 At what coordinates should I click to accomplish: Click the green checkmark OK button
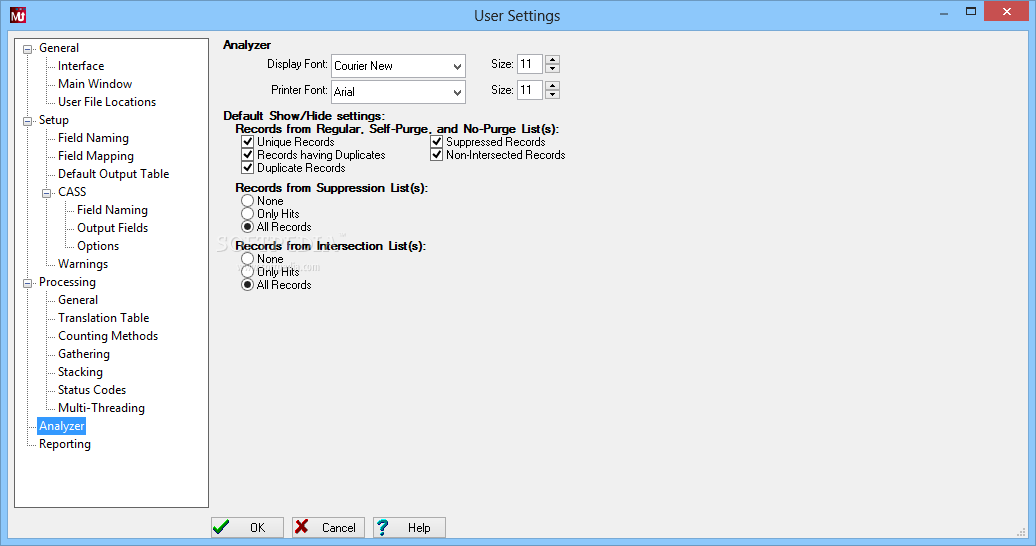tap(247, 527)
